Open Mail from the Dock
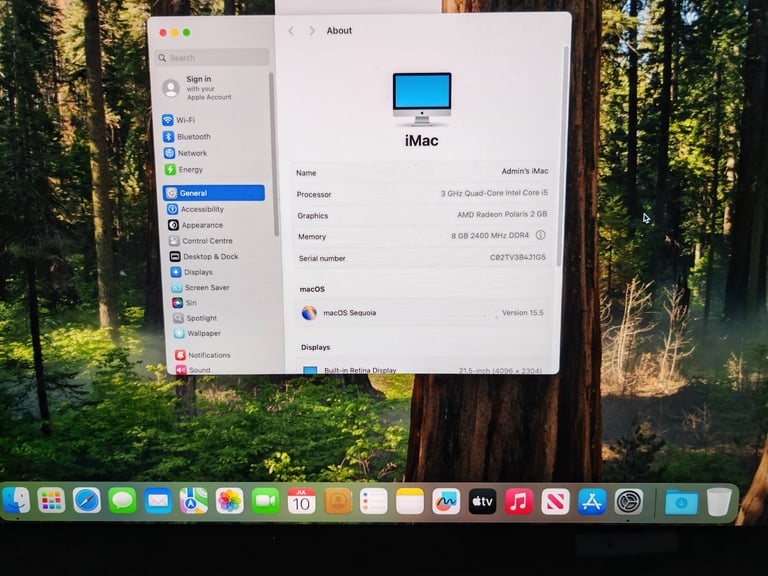This screenshot has width=768, height=576. pos(158,501)
